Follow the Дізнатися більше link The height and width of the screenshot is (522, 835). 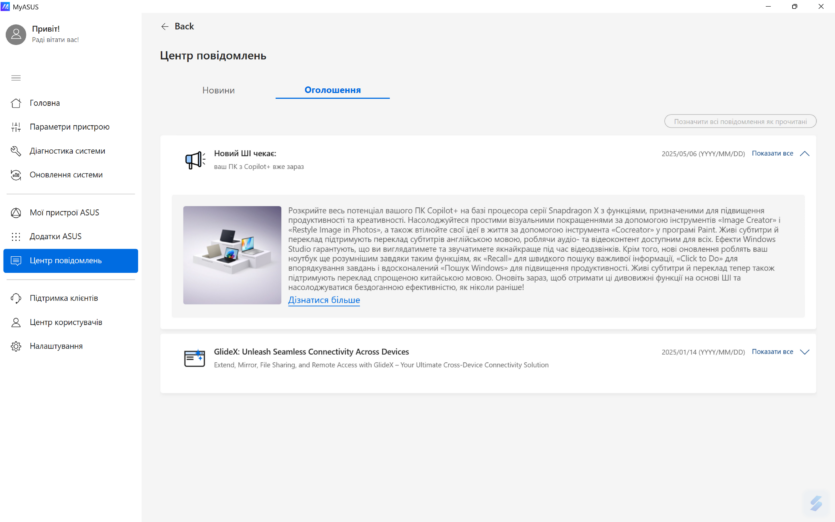tap(324, 300)
